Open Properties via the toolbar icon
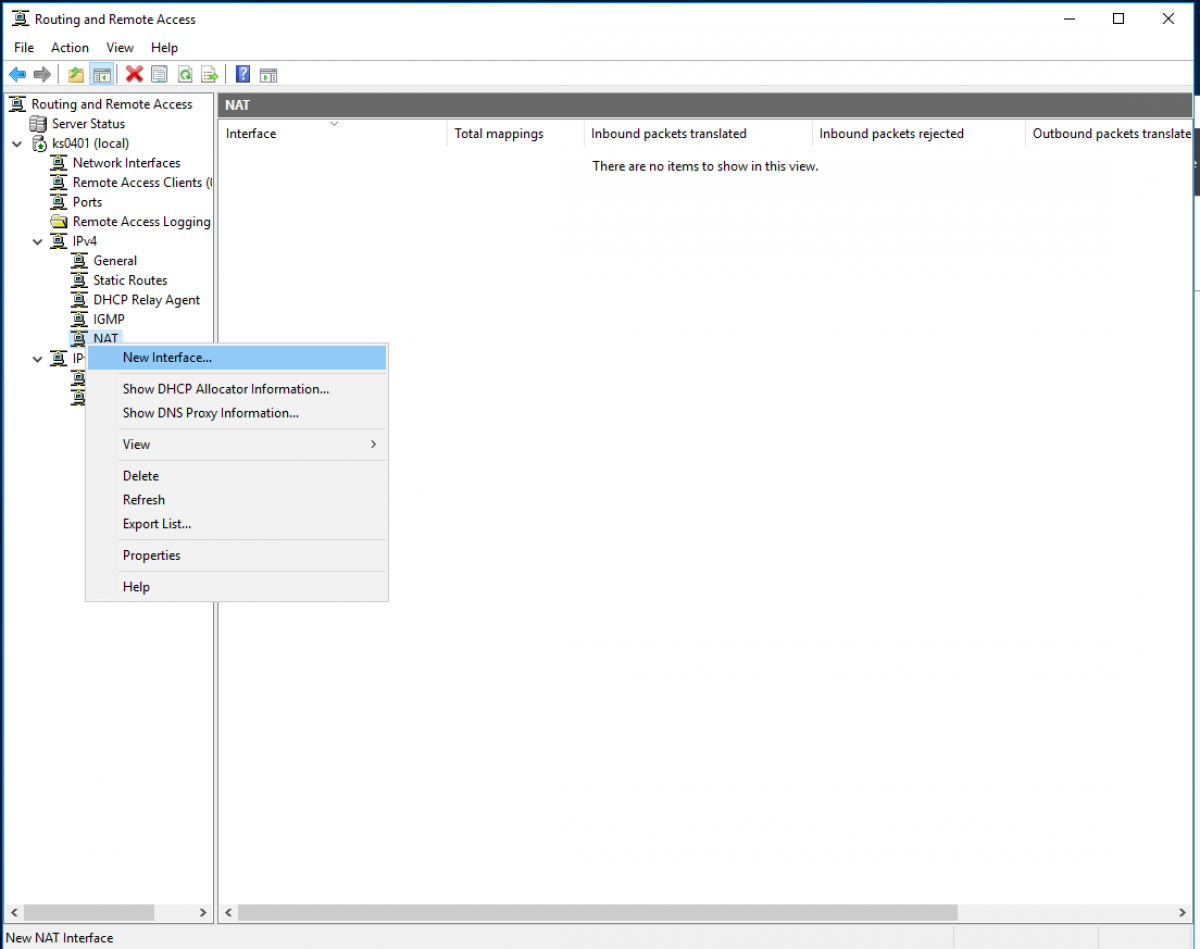1200x949 pixels. (159, 73)
